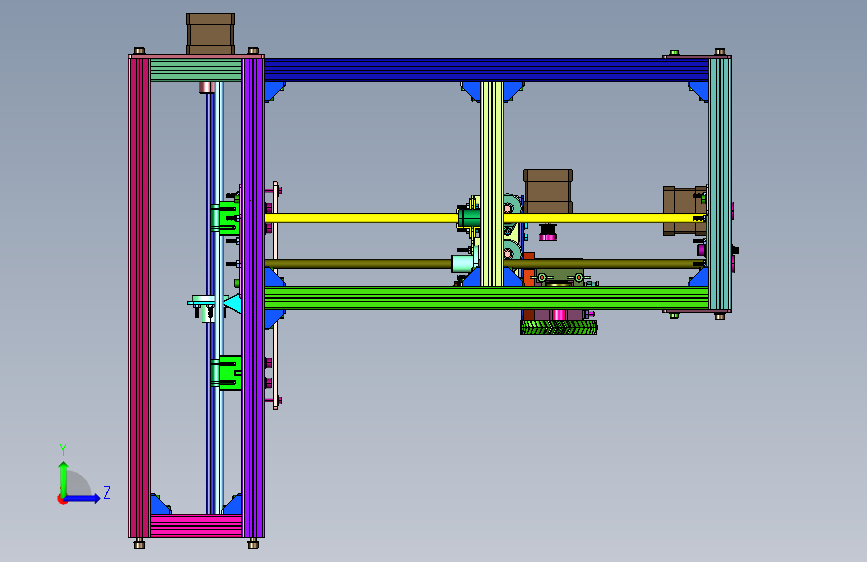Select the brown motor at right end

685,211
